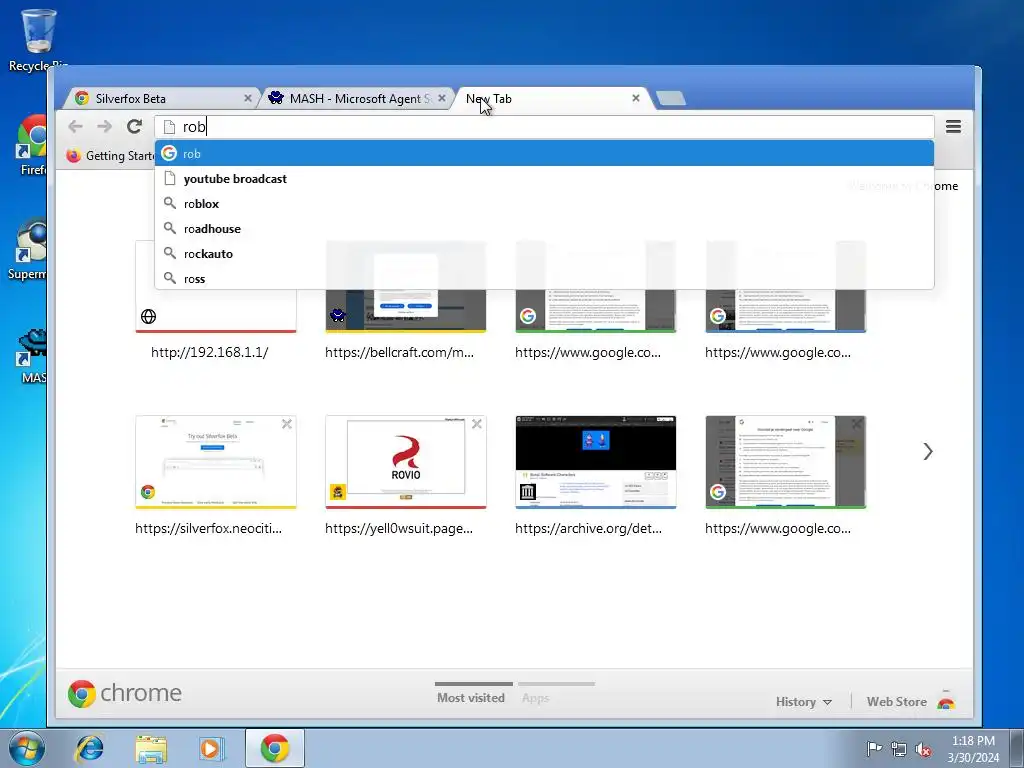Switch to the Most visited section
Image resolution: width=1024 pixels, height=768 pixels.
[x=471, y=697]
